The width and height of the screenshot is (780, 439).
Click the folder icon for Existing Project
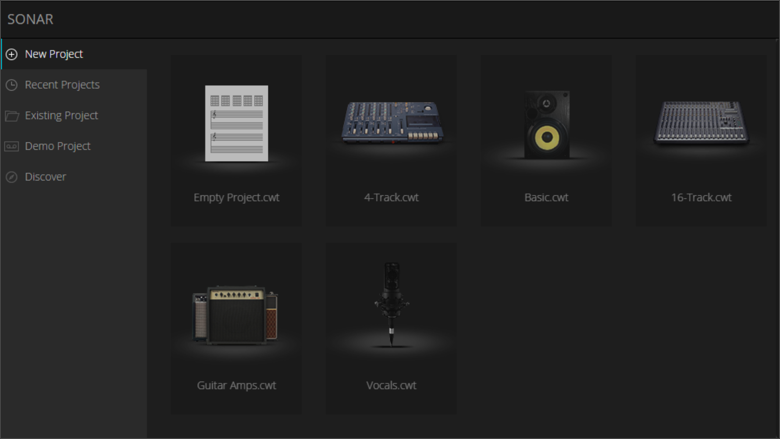coord(12,116)
